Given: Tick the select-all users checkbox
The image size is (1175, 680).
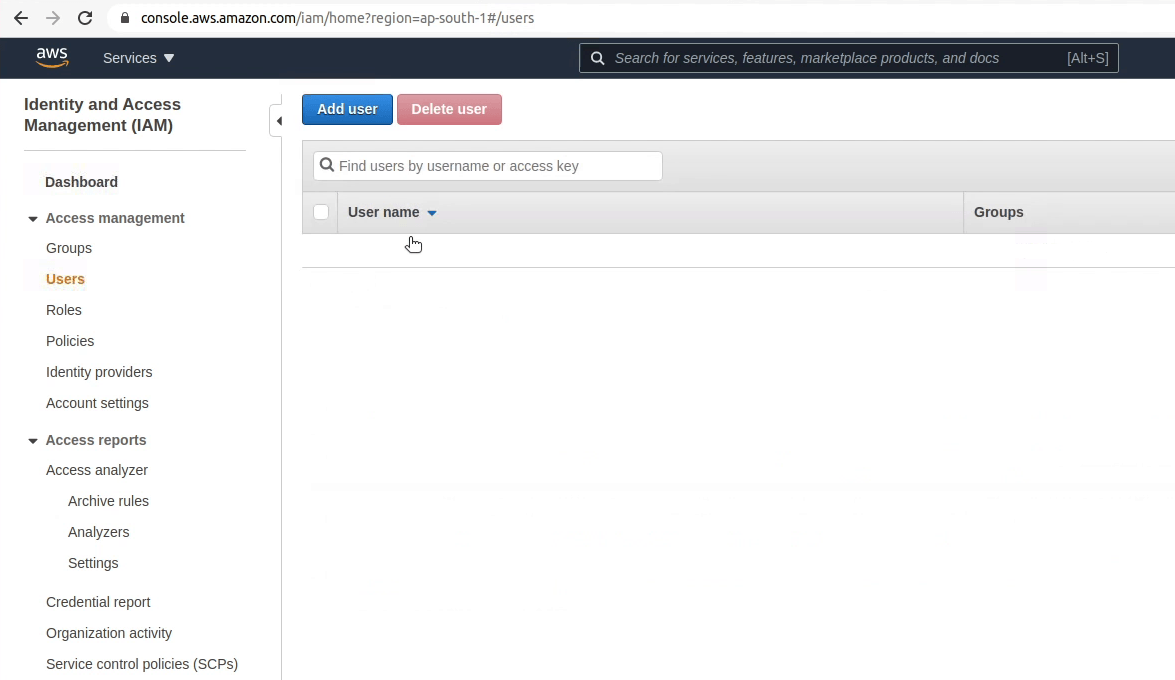Looking at the screenshot, I should [x=321, y=212].
